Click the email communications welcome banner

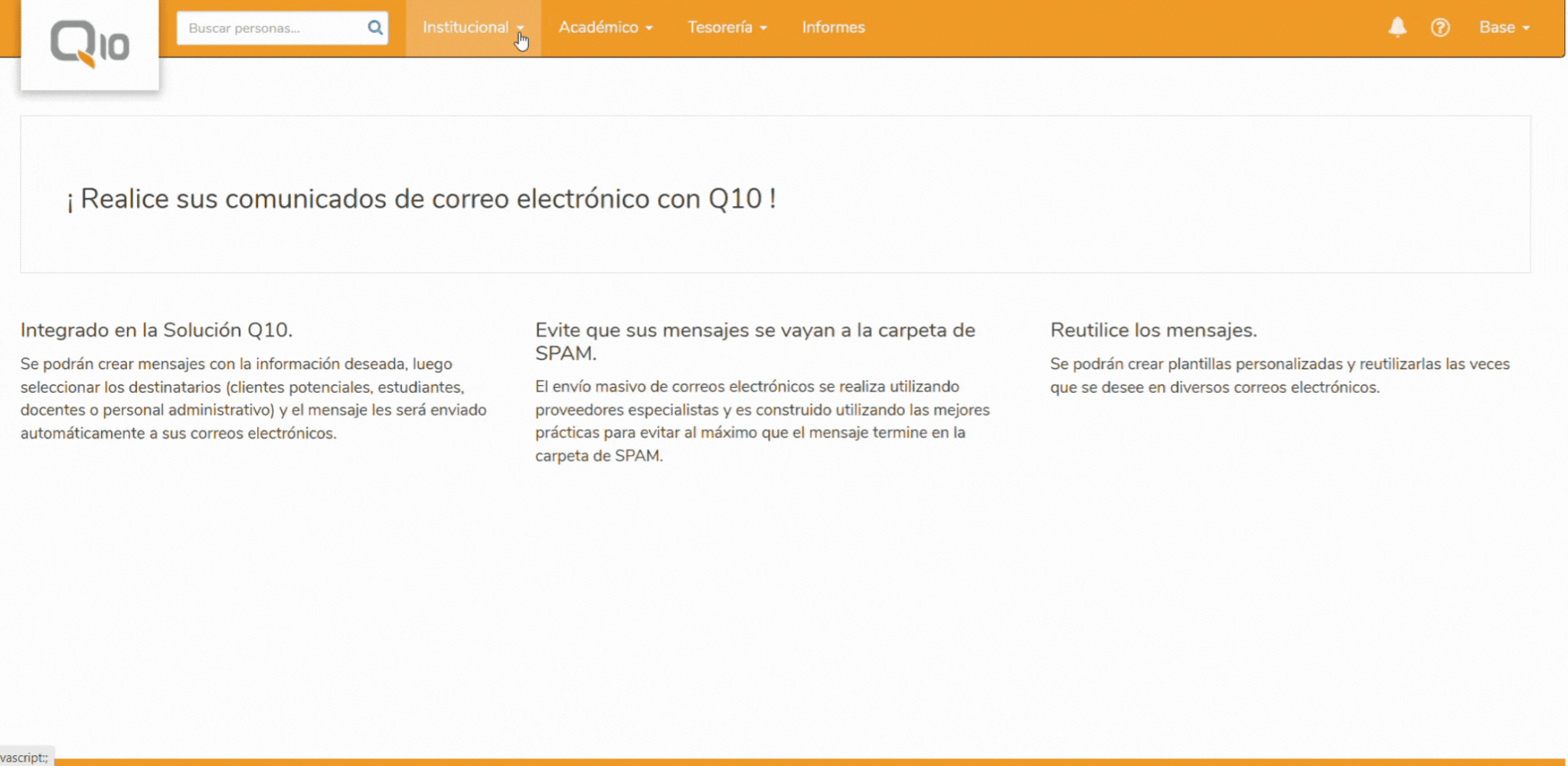[421, 198]
